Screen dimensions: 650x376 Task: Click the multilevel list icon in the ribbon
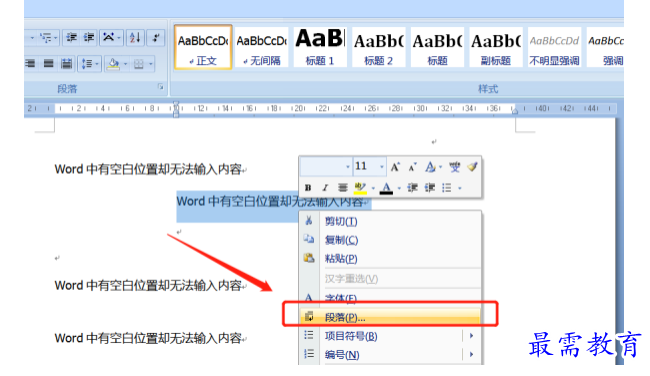click(x=46, y=38)
